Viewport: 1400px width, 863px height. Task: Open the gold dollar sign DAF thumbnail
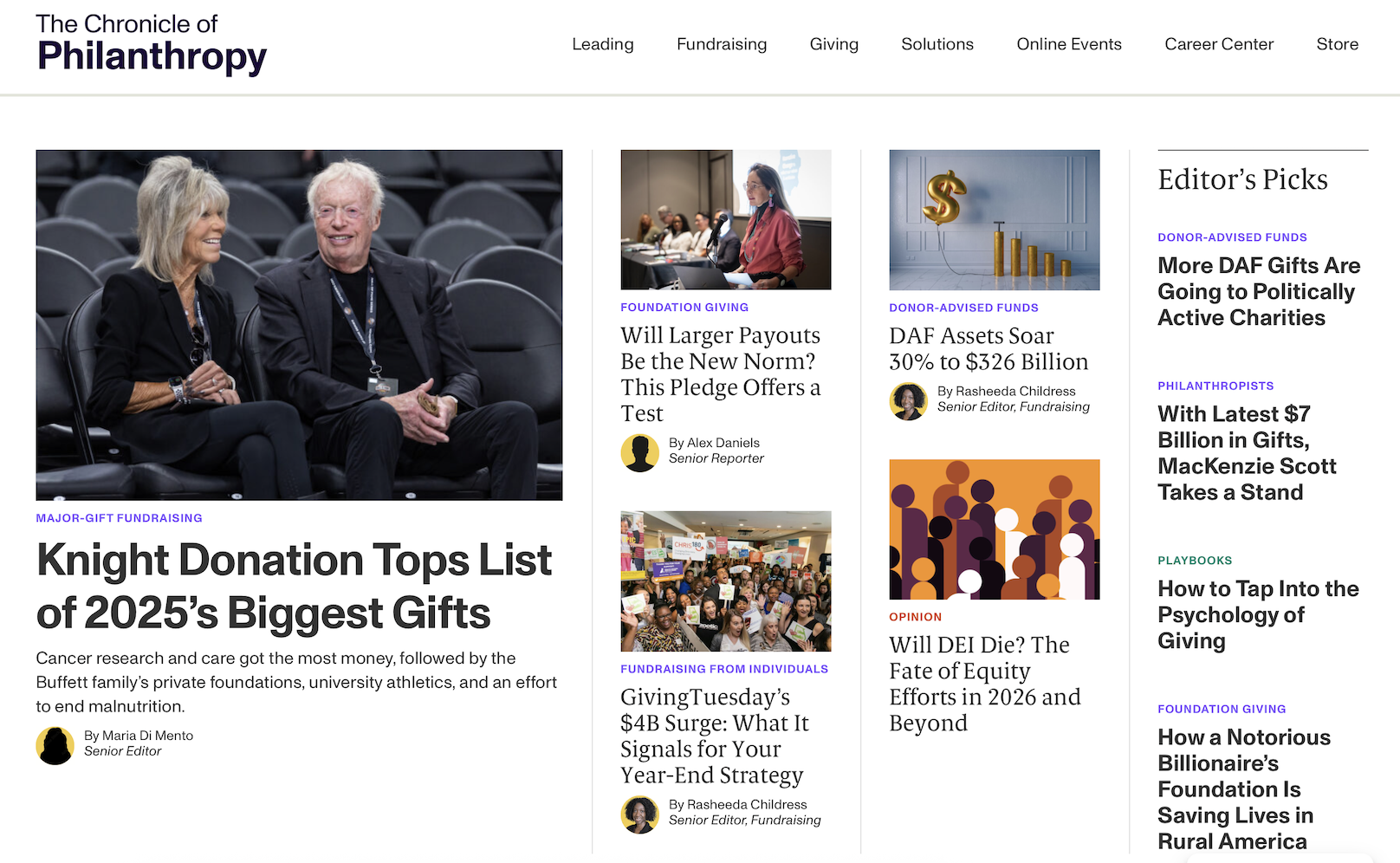pyautogui.click(x=995, y=220)
